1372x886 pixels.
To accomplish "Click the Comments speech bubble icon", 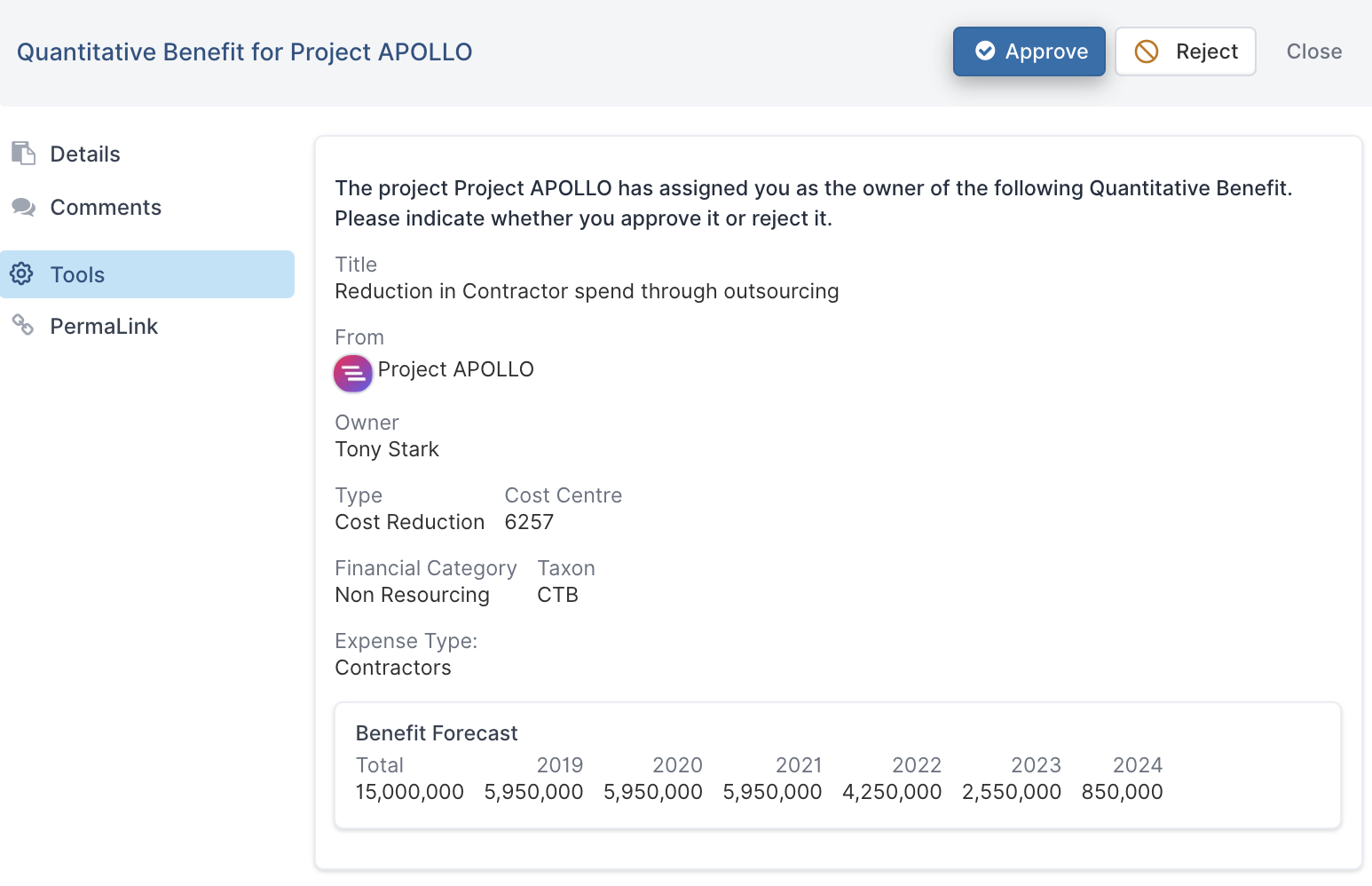I will (x=23, y=208).
